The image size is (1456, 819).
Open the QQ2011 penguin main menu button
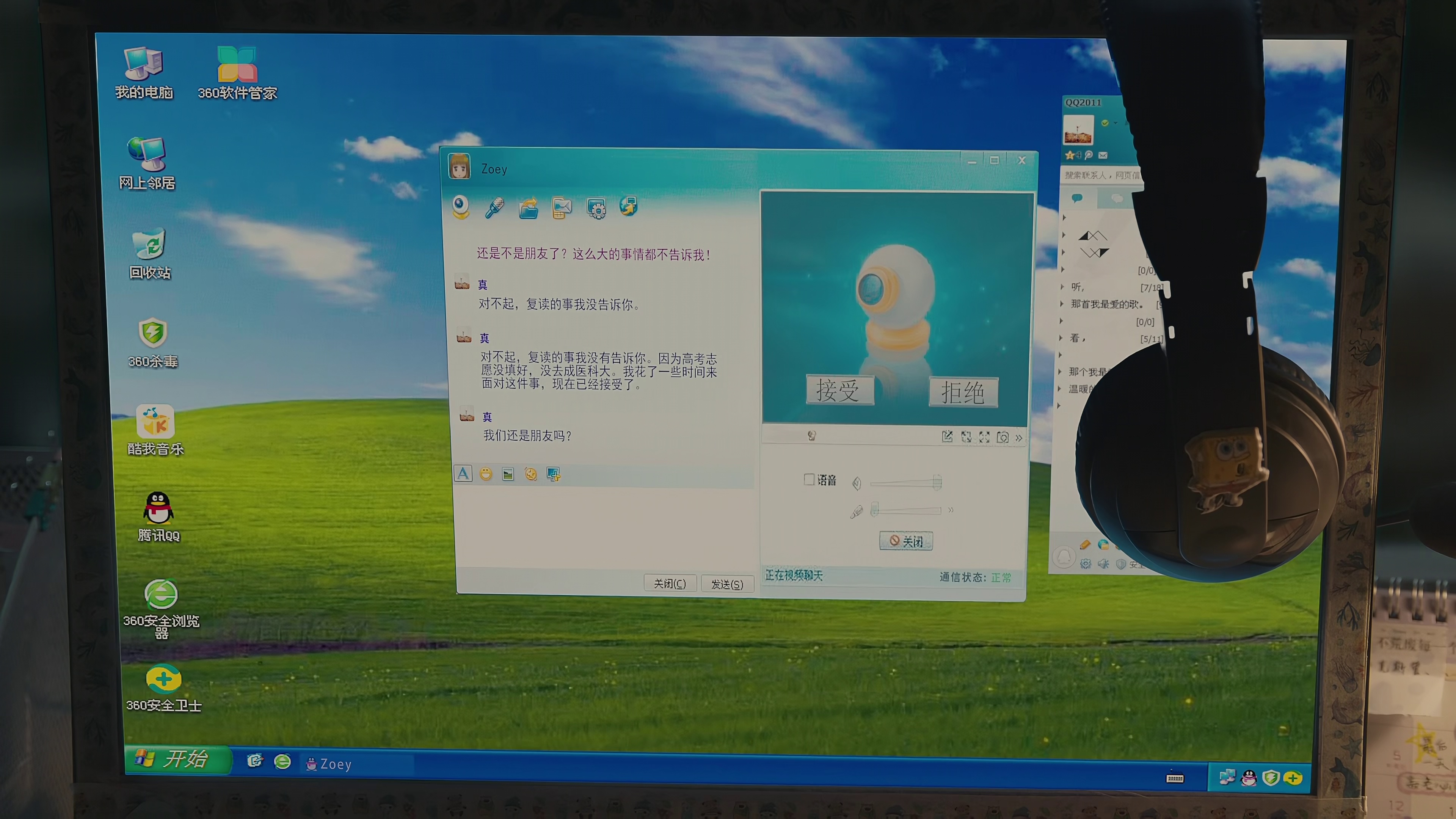(x=1064, y=557)
